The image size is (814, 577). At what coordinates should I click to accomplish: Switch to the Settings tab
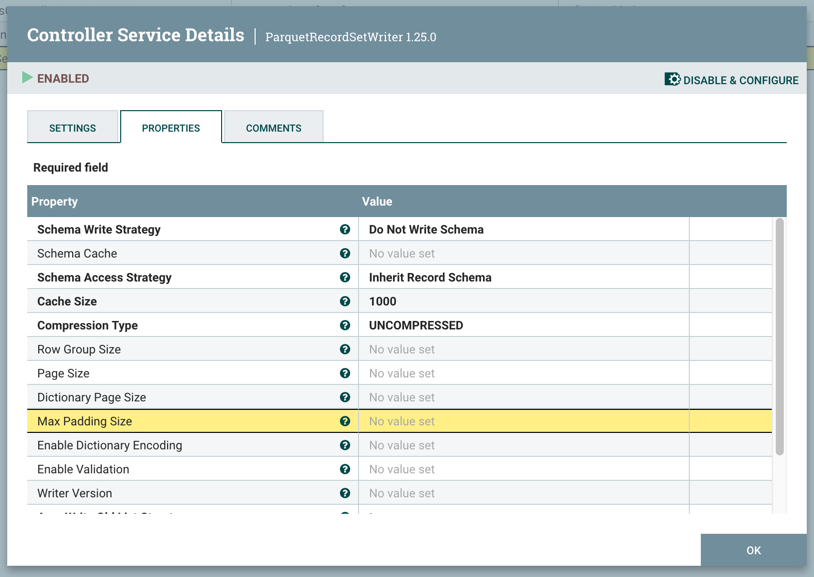tap(73, 128)
